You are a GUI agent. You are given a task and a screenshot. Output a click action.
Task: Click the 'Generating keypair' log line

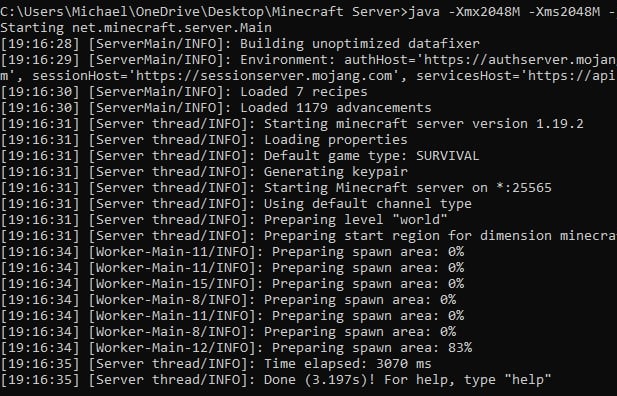click(x=204, y=172)
